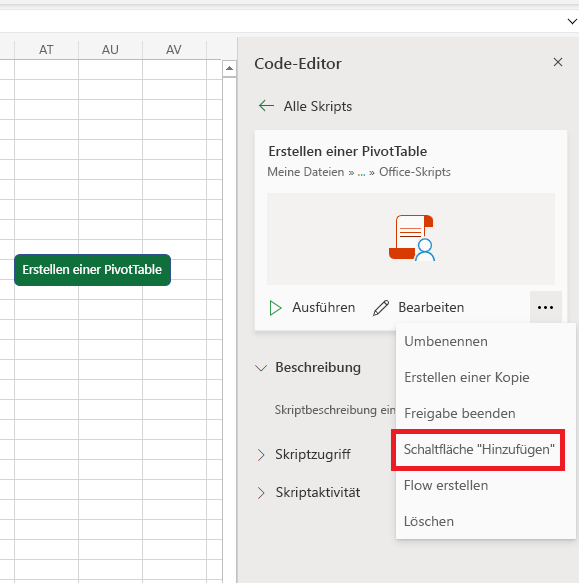This screenshot has width=579, height=583.
Task: Select the AU column header
Action: (110, 49)
